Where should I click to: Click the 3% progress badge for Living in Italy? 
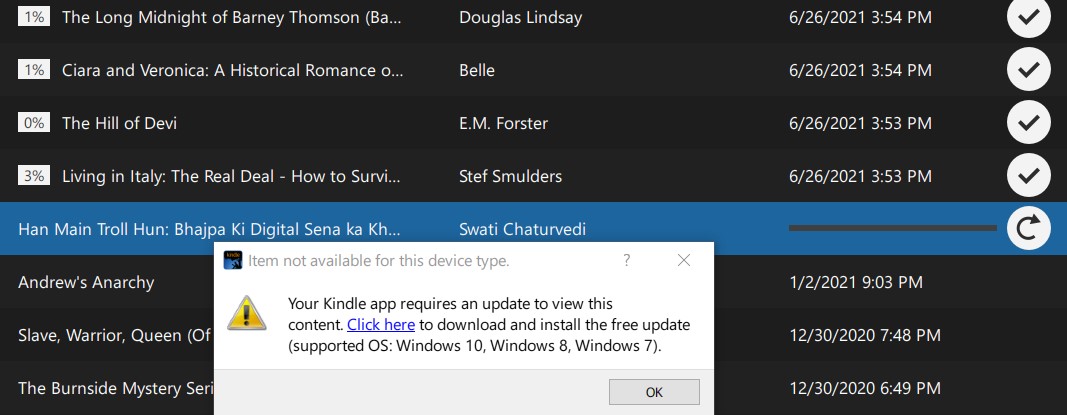coord(34,176)
